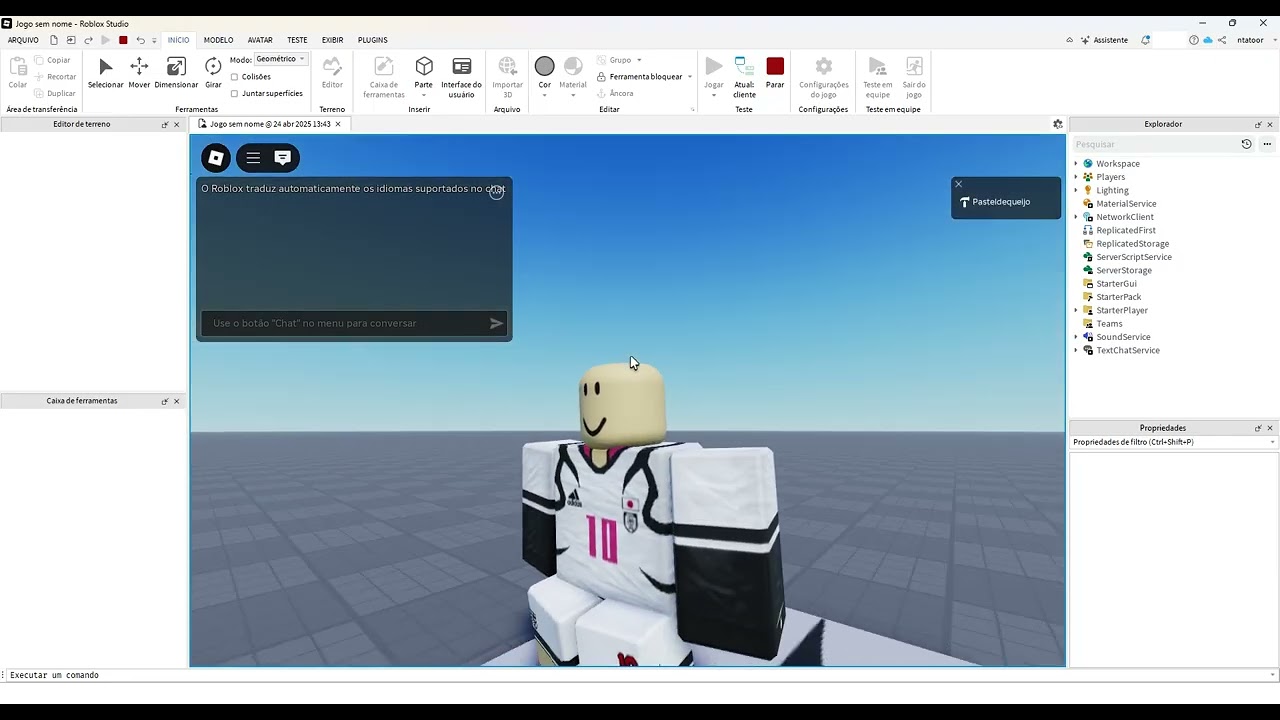Enable the Colisões checkbox
This screenshot has width=1280, height=720.
[234, 77]
